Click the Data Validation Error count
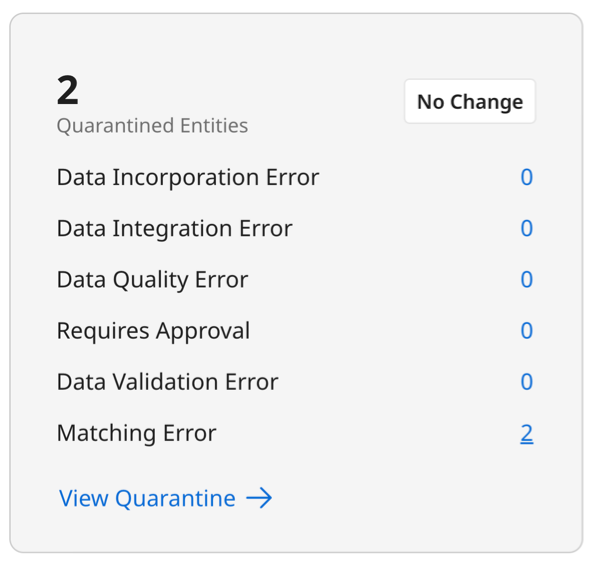 (x=526, y=382)
